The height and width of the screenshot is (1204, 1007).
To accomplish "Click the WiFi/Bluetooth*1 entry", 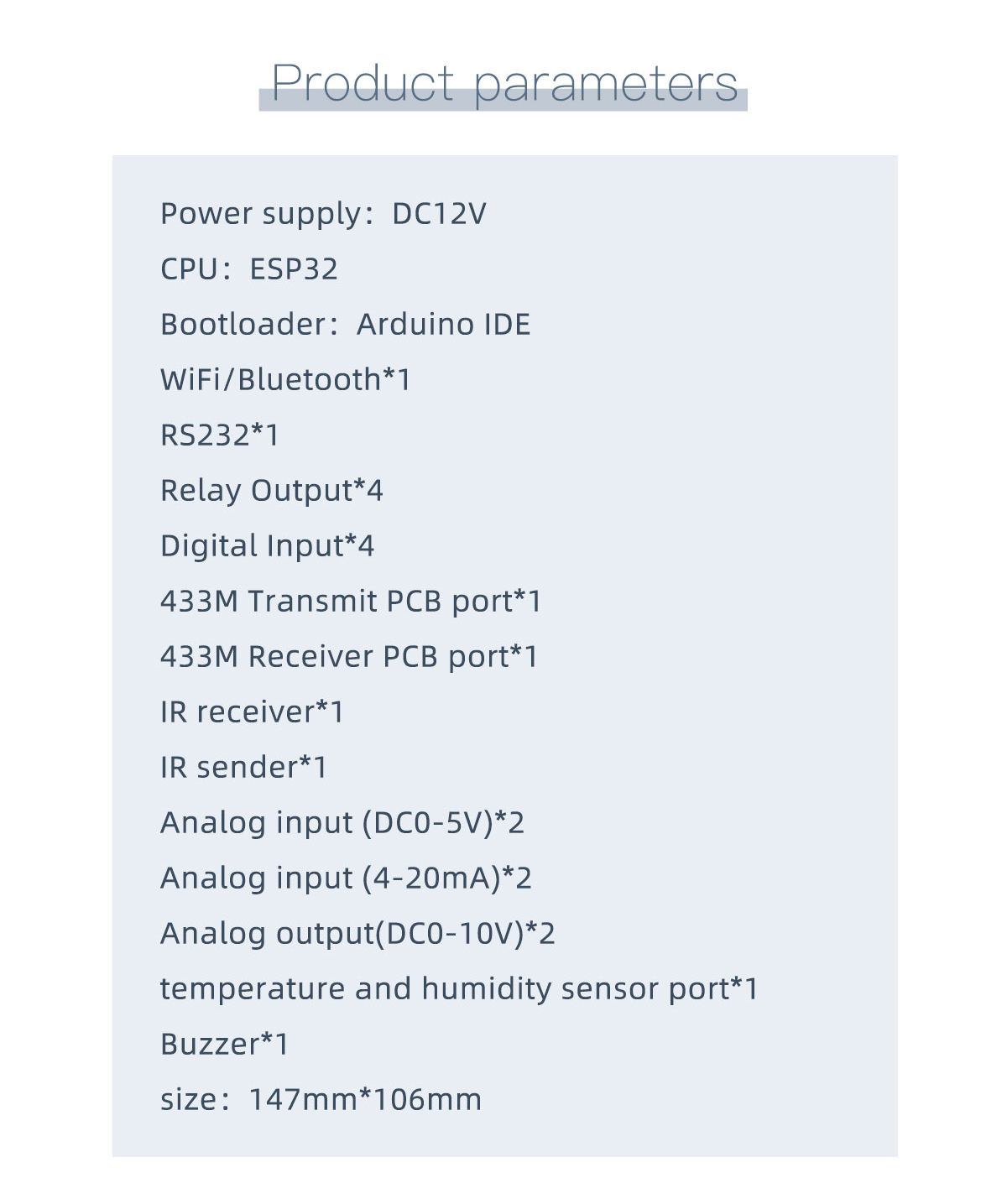I will coord(285,380).
